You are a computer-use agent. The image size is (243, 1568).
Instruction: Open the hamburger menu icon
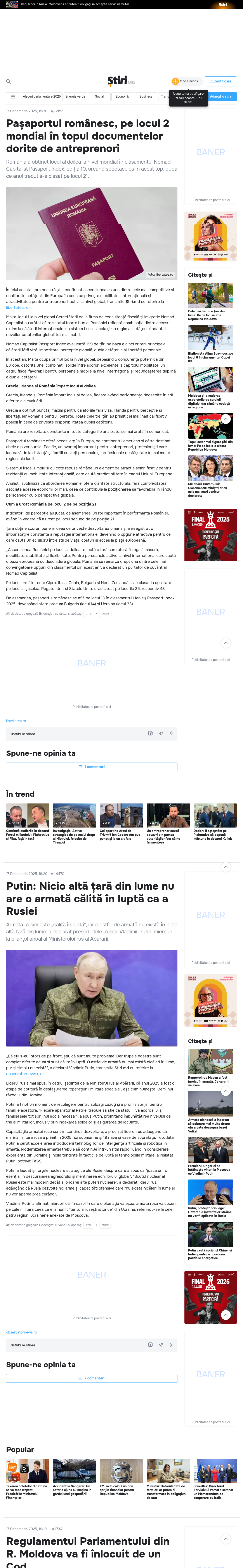(x=13, y=97)
